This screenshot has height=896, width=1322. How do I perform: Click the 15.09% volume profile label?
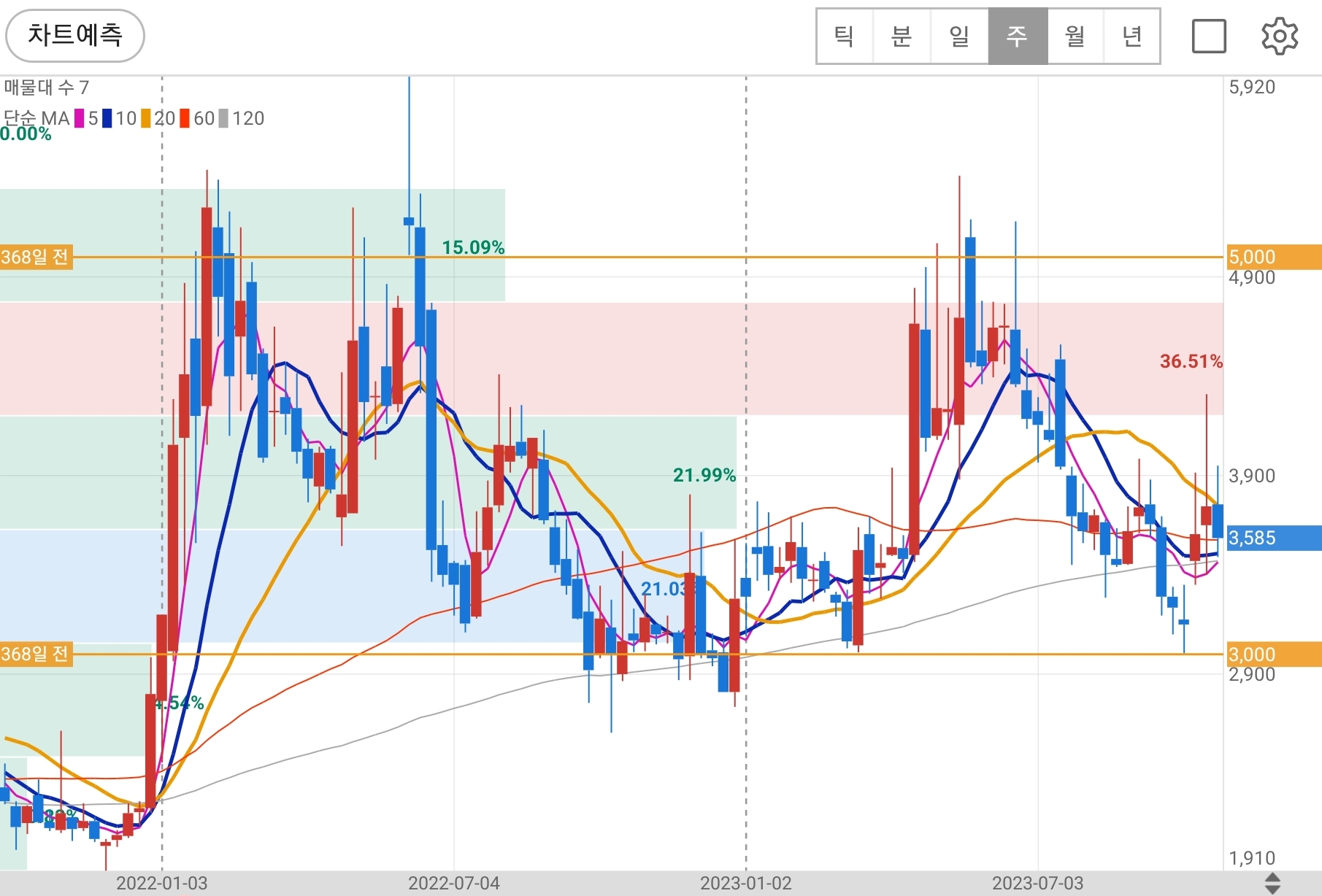[473, 247]
